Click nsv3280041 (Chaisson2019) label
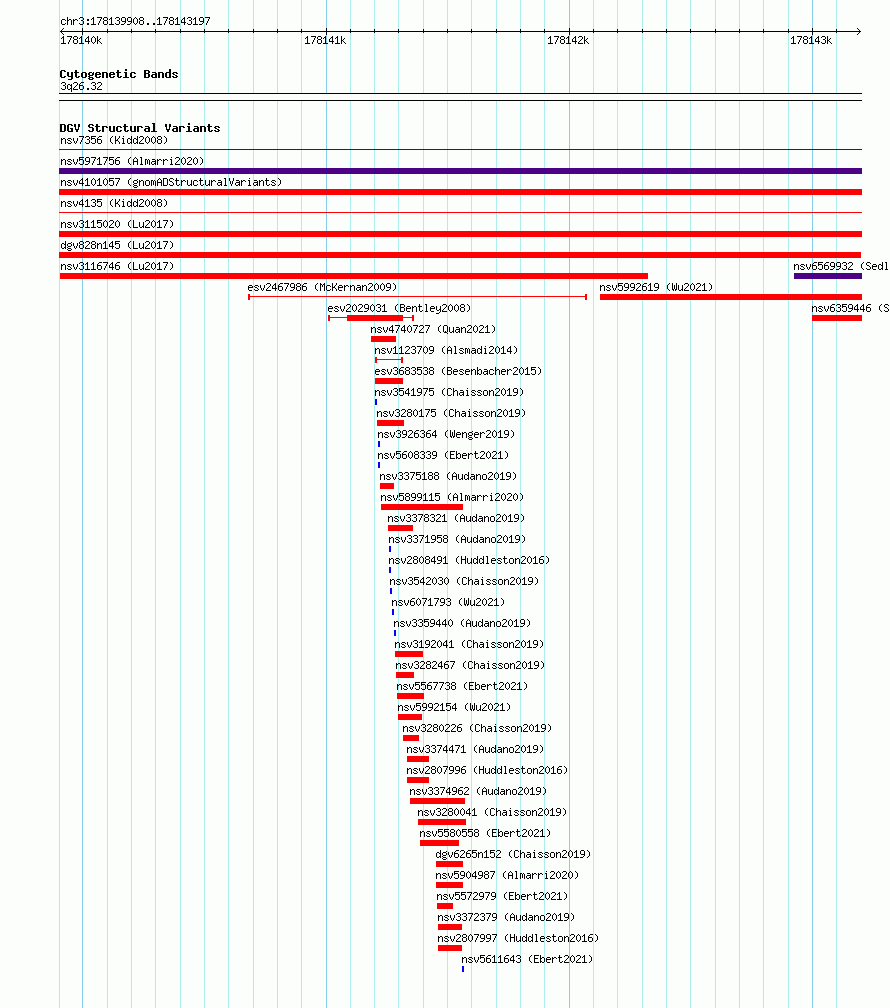Image resolution: width=890 pixels, height=1008 pixels. tap(493, 812)
